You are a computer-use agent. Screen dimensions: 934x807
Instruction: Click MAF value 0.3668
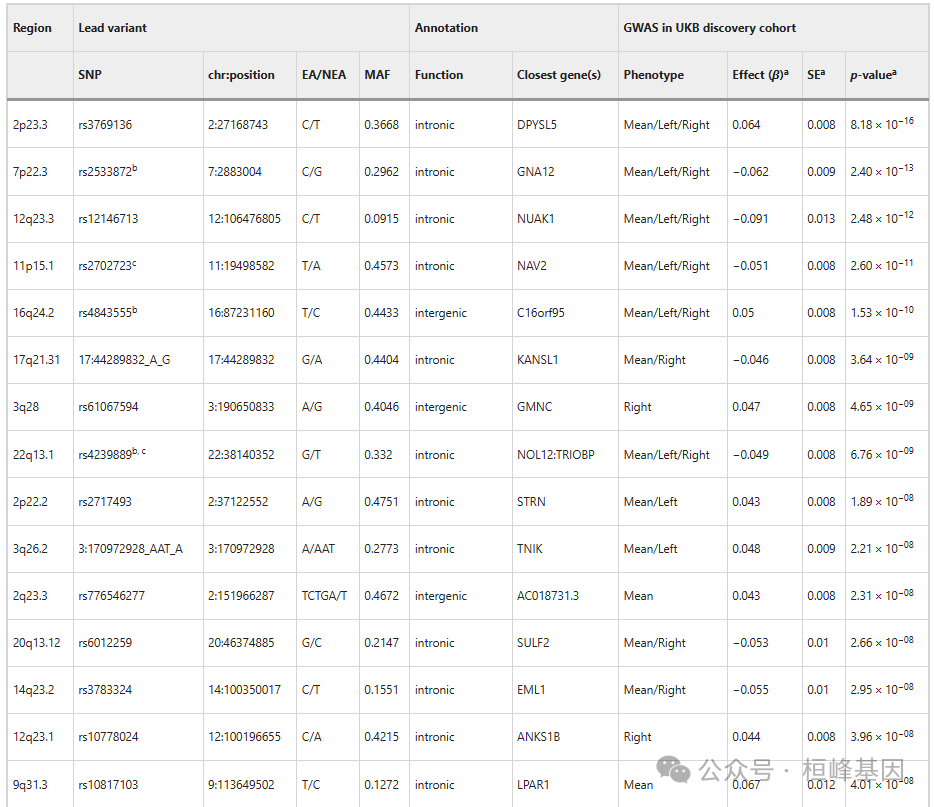click(381, 124)
